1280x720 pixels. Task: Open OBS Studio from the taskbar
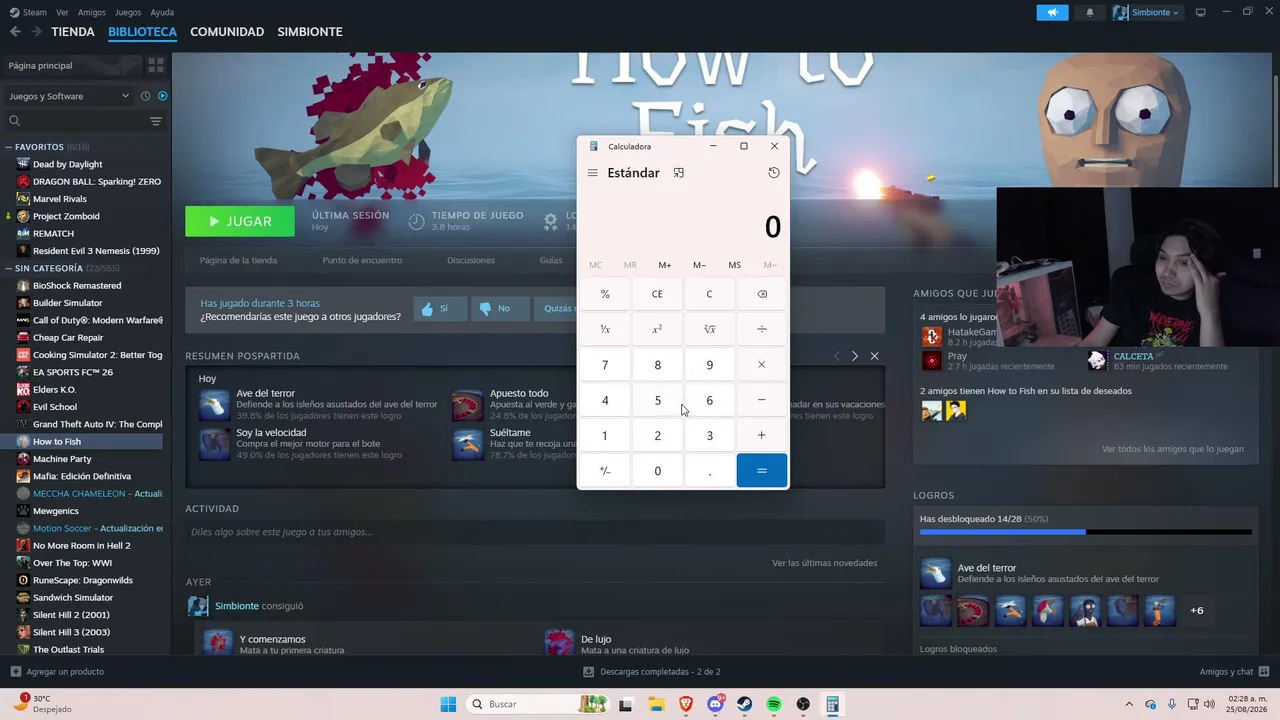[x=803, y=704]
